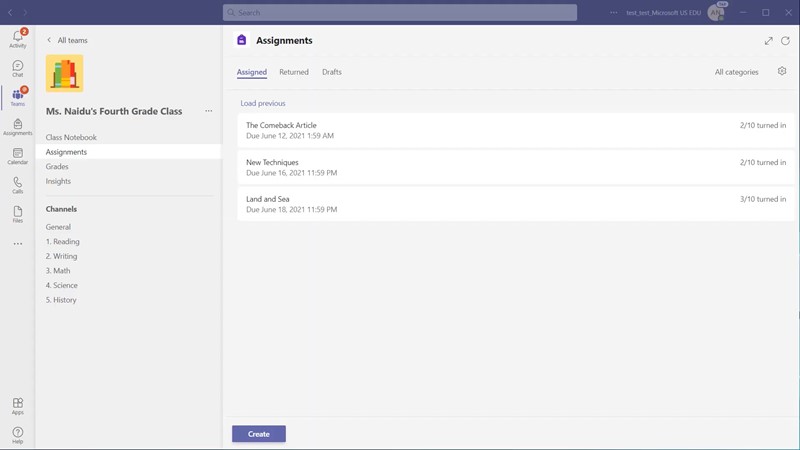
Task: Open All categories filter dropdown
Action: 736,72
